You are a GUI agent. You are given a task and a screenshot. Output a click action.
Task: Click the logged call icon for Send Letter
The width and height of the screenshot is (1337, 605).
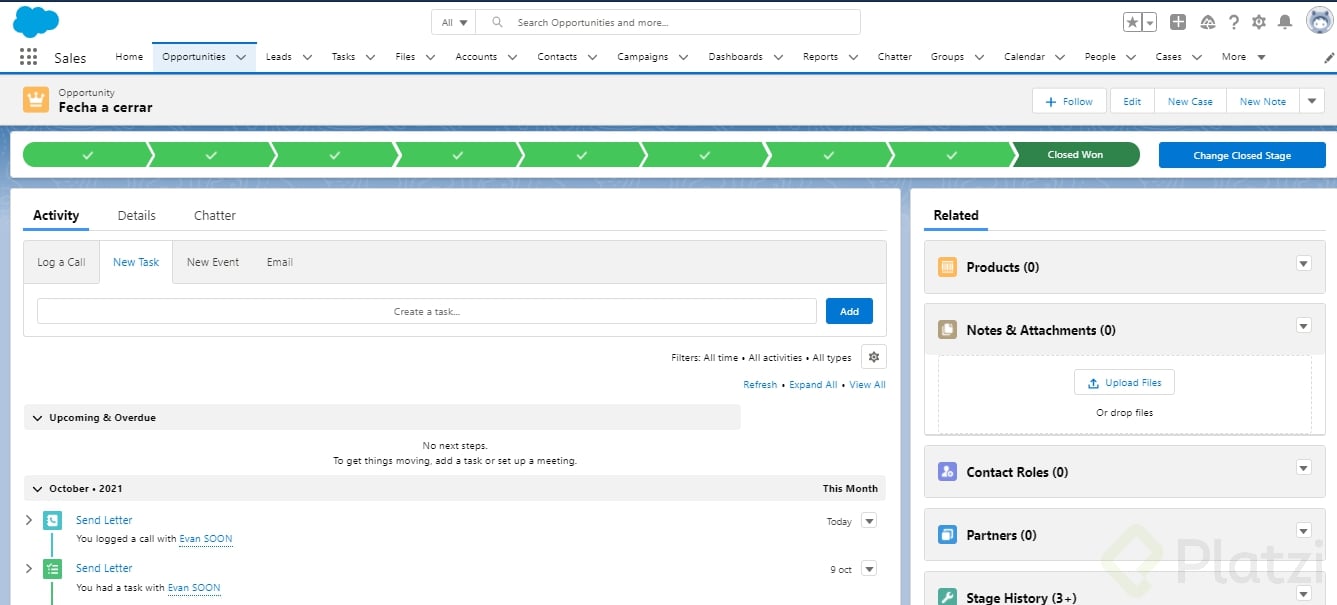(x=52, y=521)
